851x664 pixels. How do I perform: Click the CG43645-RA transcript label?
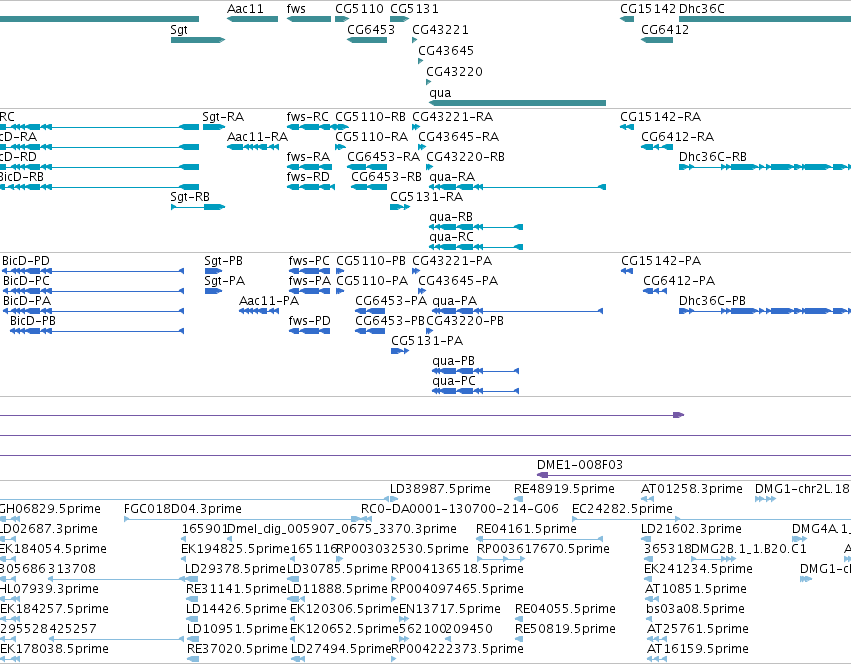click(458, 137)
